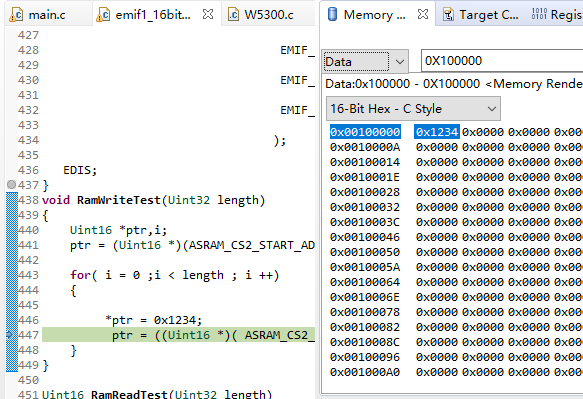
Task: Click the main.c file icon
Action: coord(16,15)
